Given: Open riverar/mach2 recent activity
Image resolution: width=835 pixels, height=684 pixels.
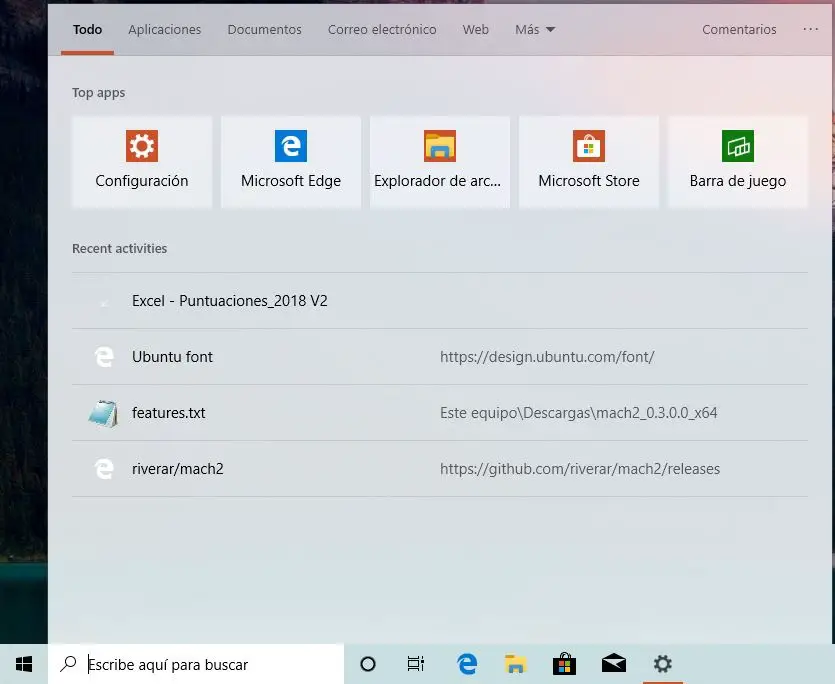Looking at the screenshot, I should click(x=440, y=469).
